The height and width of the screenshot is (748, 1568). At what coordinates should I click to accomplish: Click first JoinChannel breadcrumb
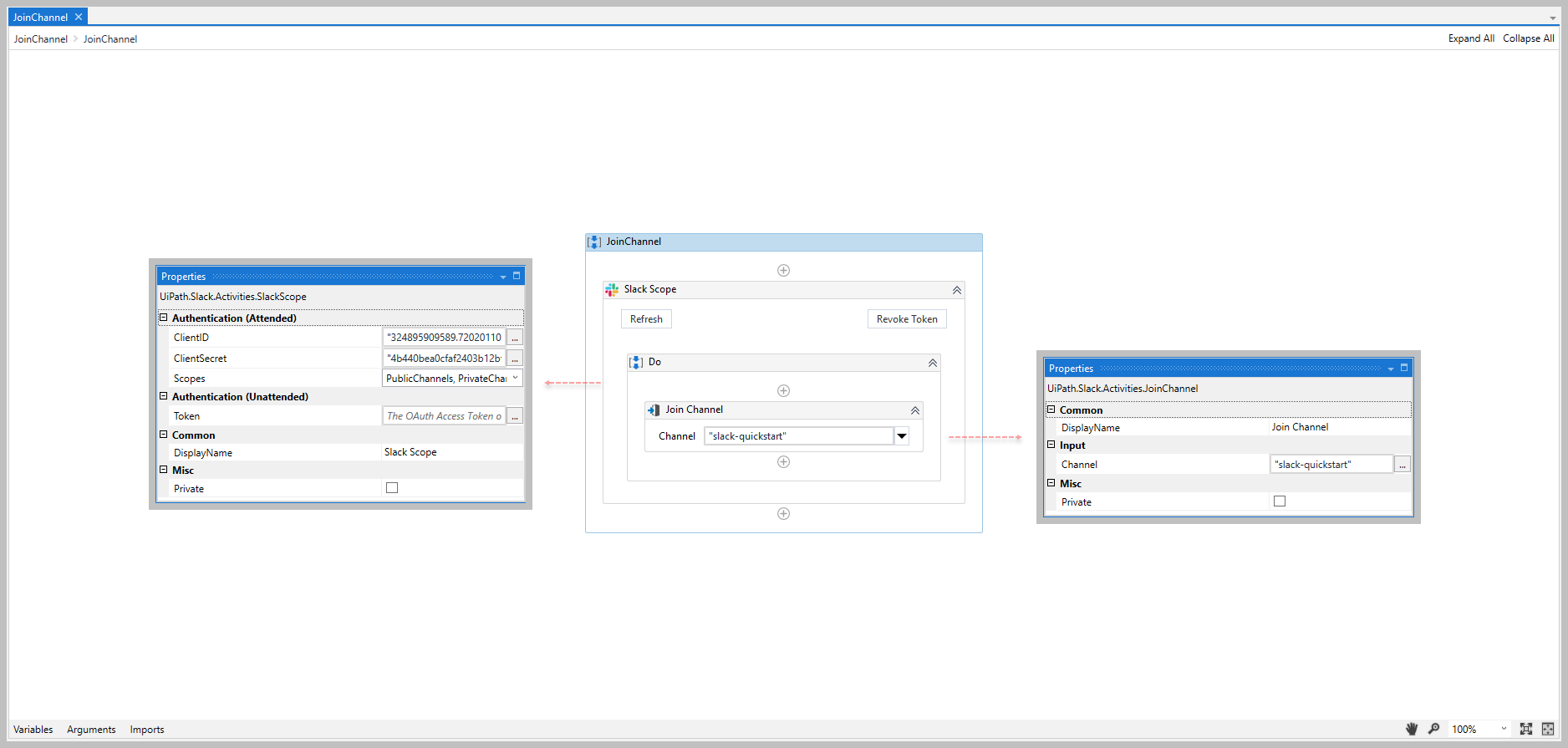click(x=41, y=39)
